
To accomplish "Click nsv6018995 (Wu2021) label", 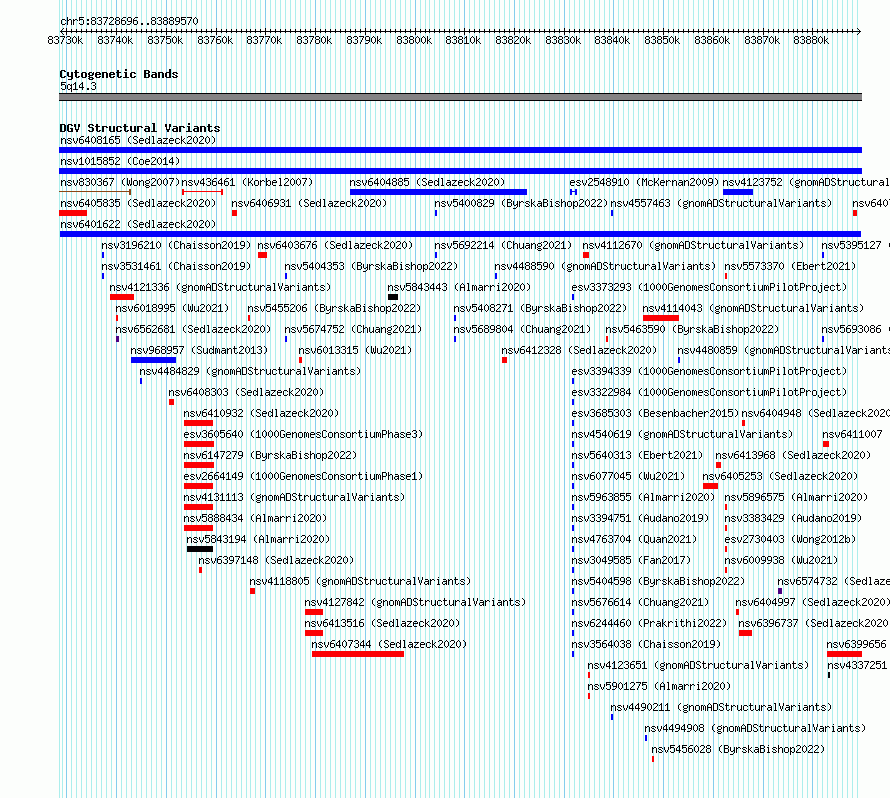I will point(172,308).
